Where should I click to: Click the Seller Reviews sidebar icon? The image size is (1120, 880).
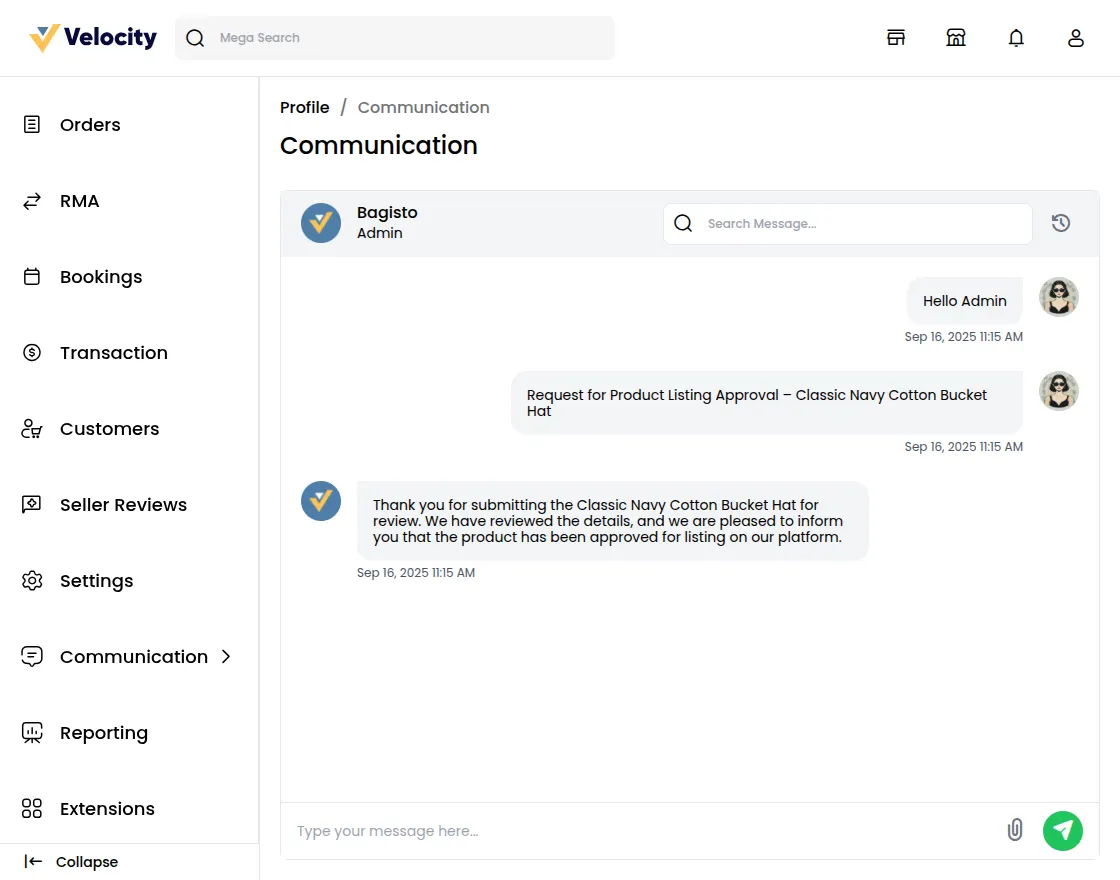coord(31,505)
